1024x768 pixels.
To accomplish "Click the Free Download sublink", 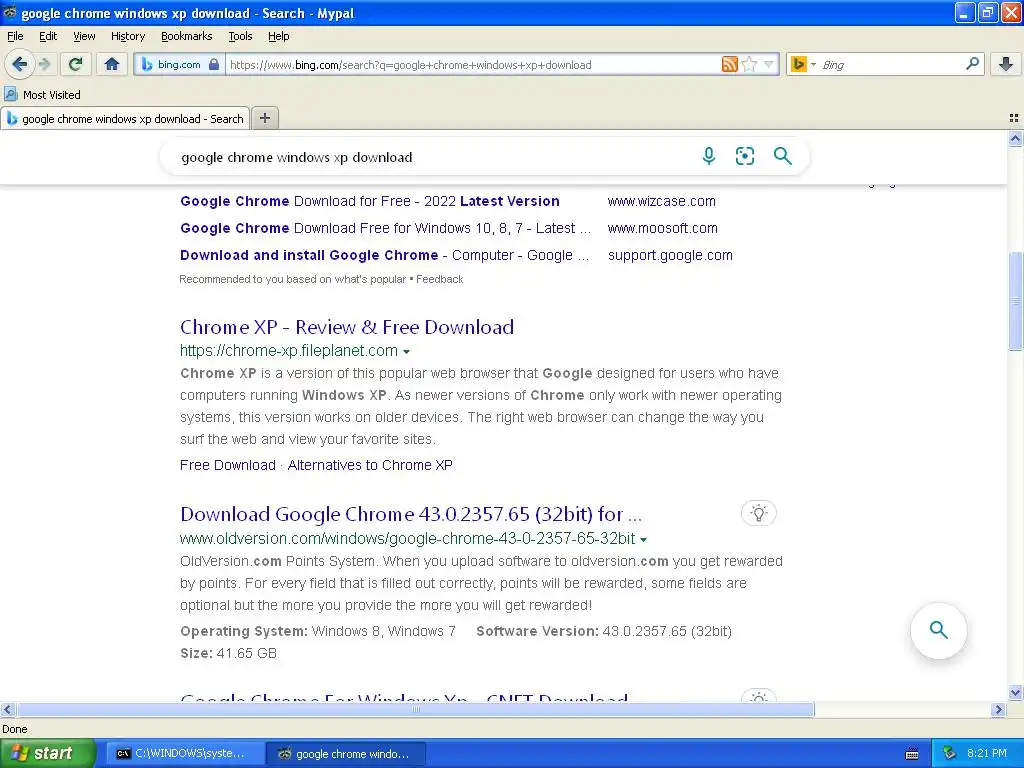I will coord(228,465).
